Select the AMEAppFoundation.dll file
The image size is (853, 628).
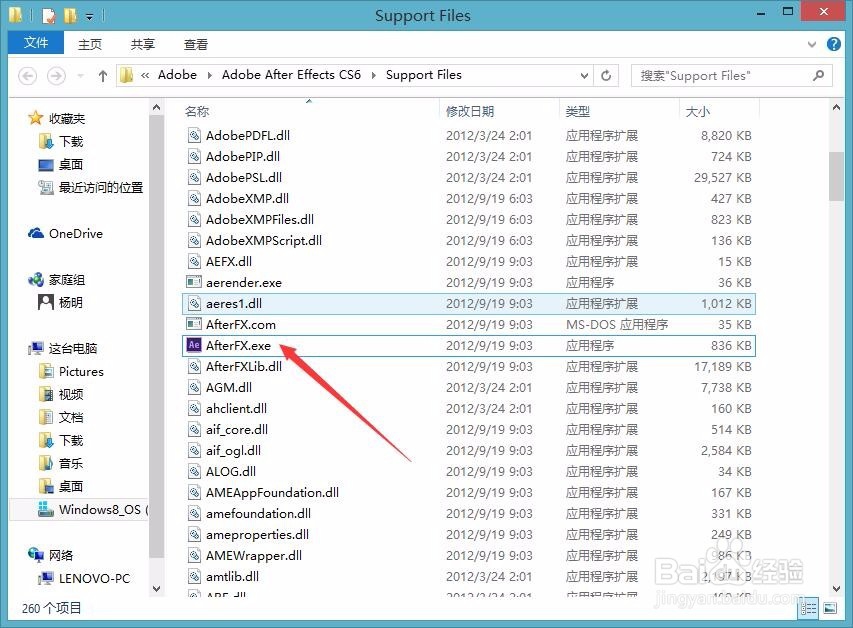coord(468,492)
